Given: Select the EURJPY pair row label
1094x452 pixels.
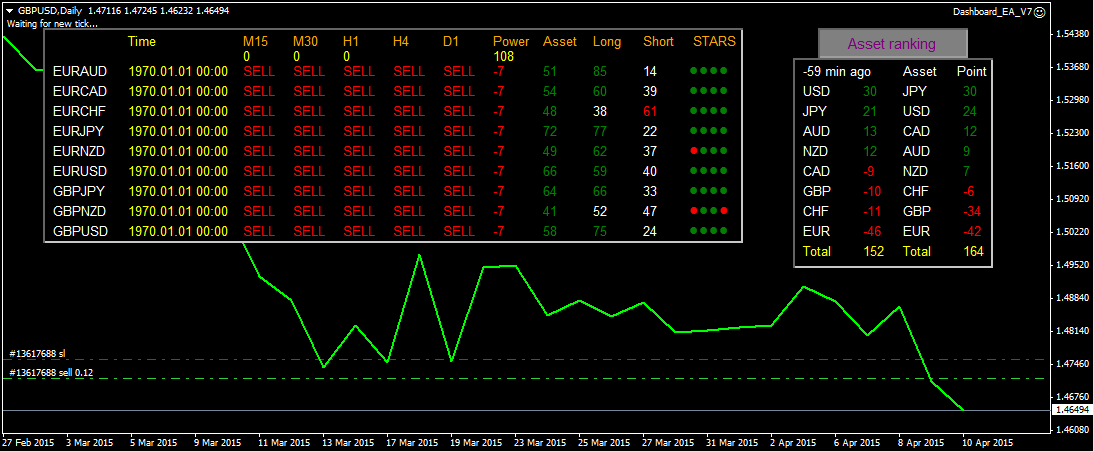Looking at the screenshot, I should (x=79, y=131).
